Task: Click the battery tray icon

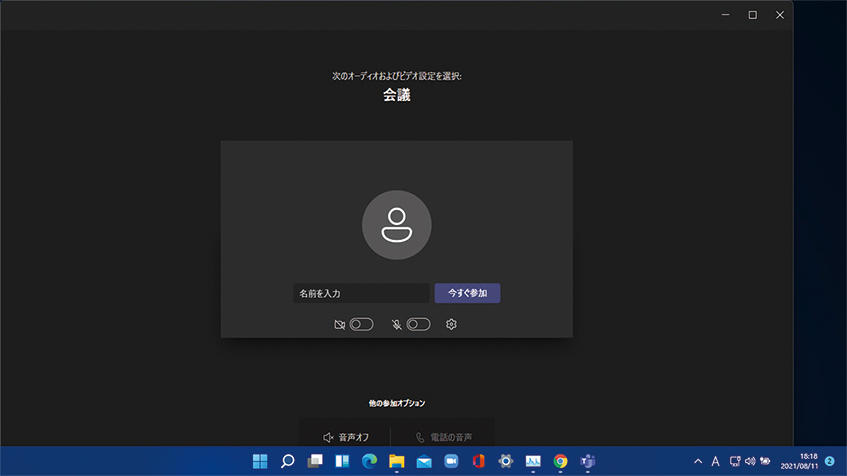Action: pos(765,461)
